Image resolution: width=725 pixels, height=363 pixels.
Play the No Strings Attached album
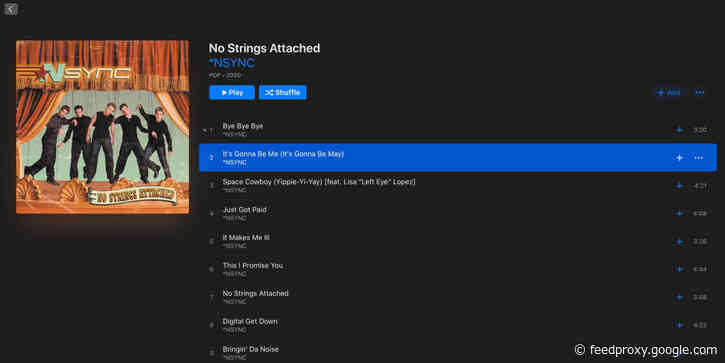tap(232, 92)
